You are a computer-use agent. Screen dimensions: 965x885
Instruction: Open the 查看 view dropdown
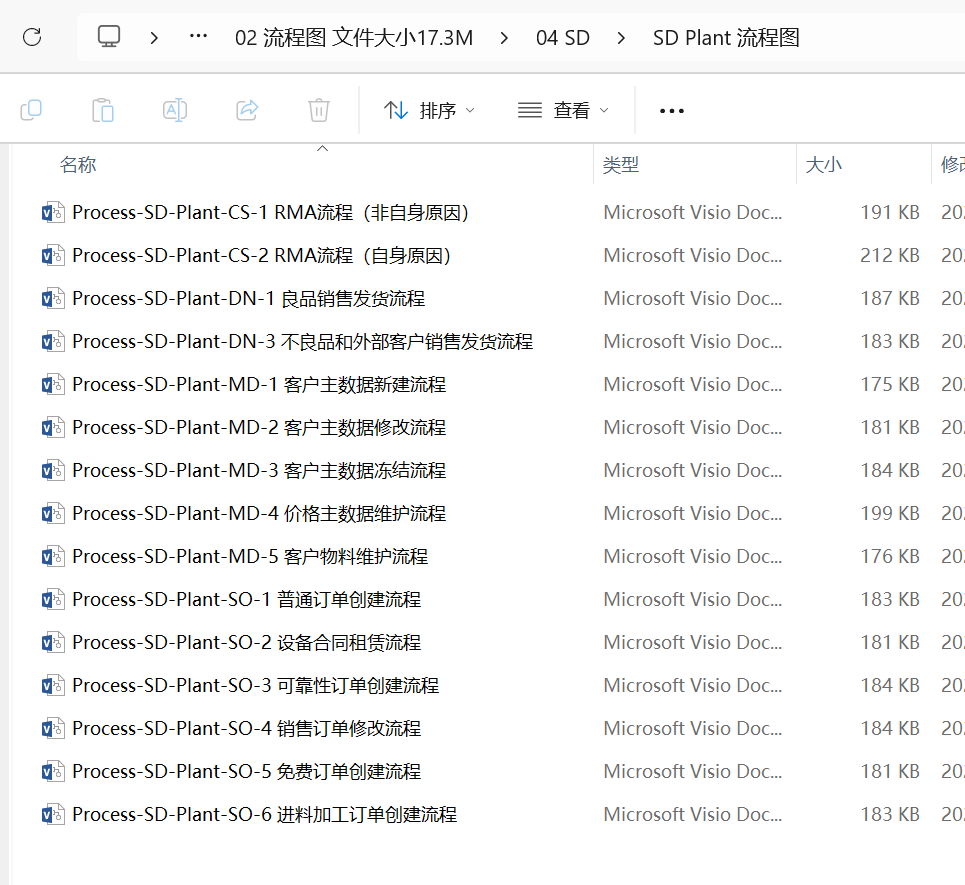(563, 110)
